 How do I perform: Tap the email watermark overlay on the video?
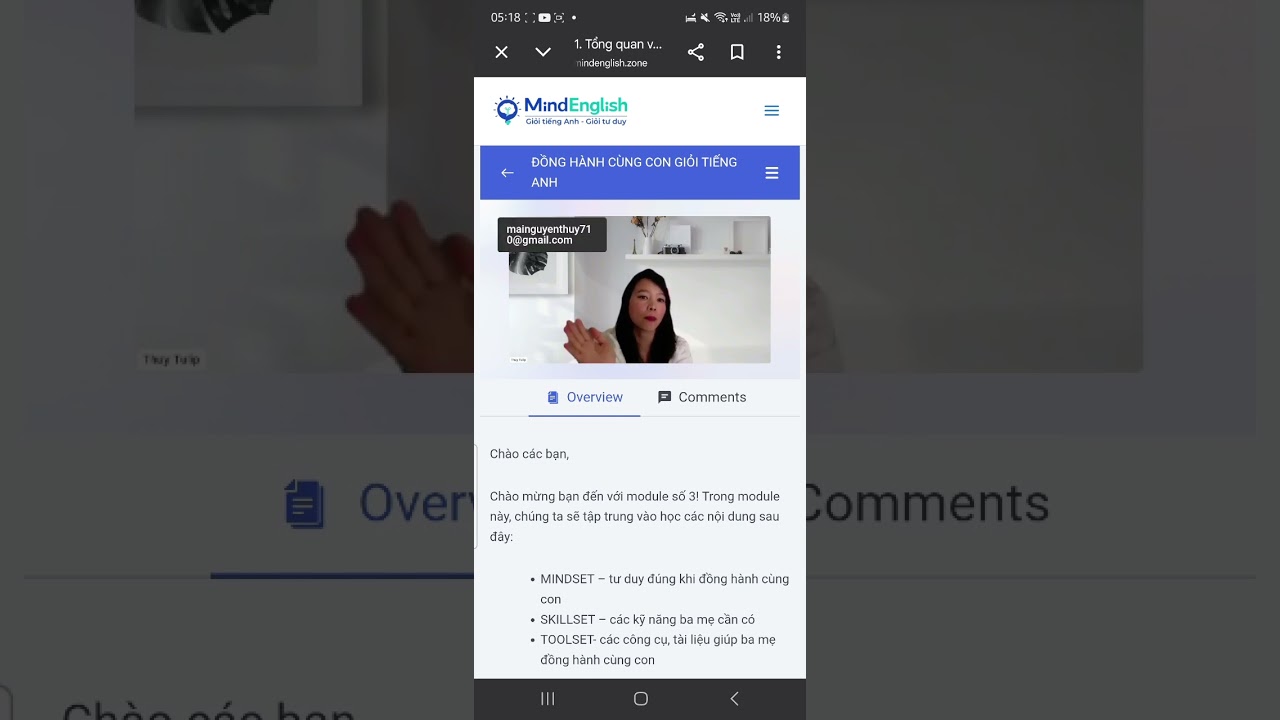coord(551,235)
